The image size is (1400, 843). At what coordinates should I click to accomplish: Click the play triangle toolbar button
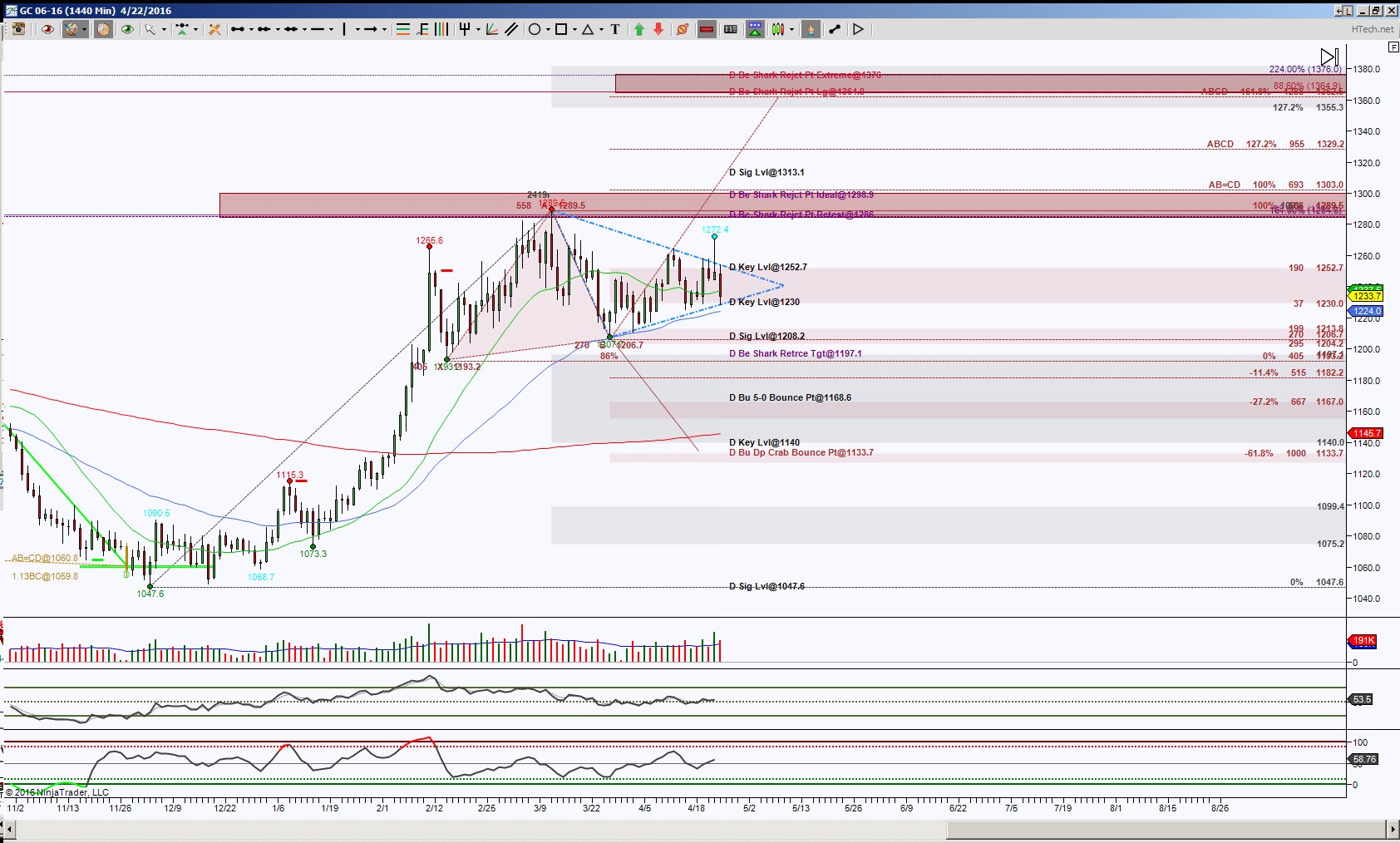[859, 29]
